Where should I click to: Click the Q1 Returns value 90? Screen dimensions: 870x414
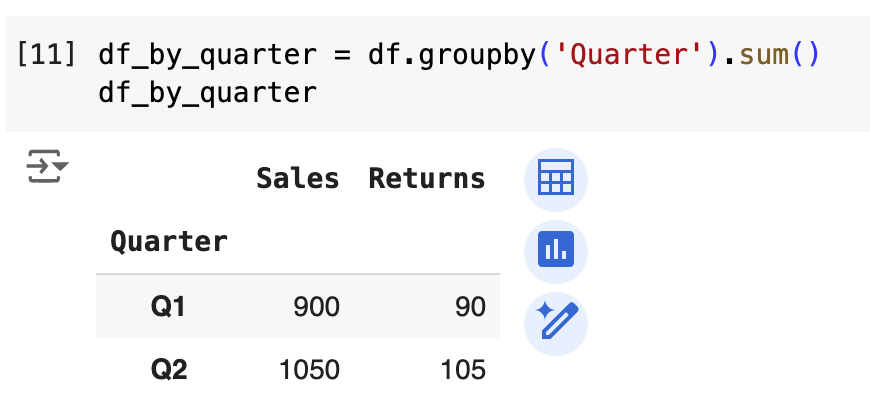[x=468, y=307]
